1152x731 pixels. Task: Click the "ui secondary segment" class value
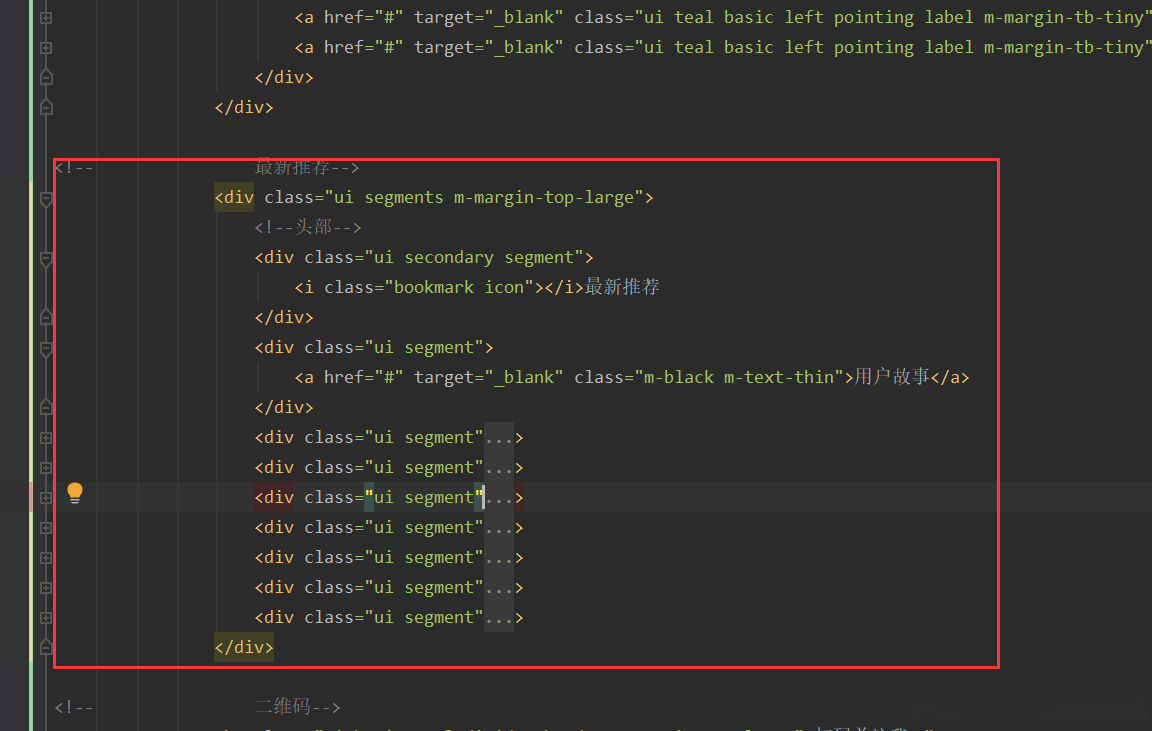click(475, 257)
